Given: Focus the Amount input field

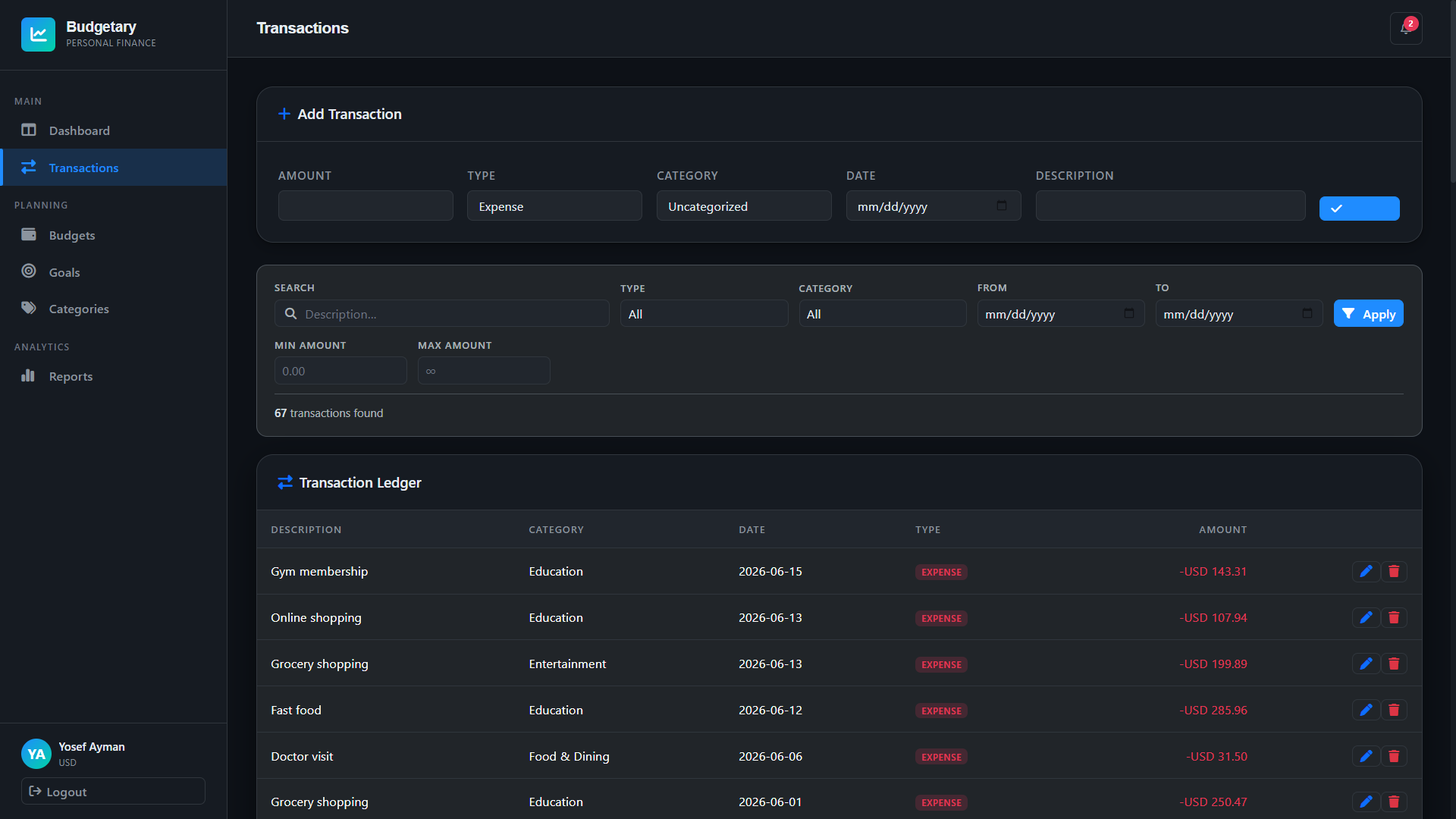Looking at the screenshot, I should [366, 206].
